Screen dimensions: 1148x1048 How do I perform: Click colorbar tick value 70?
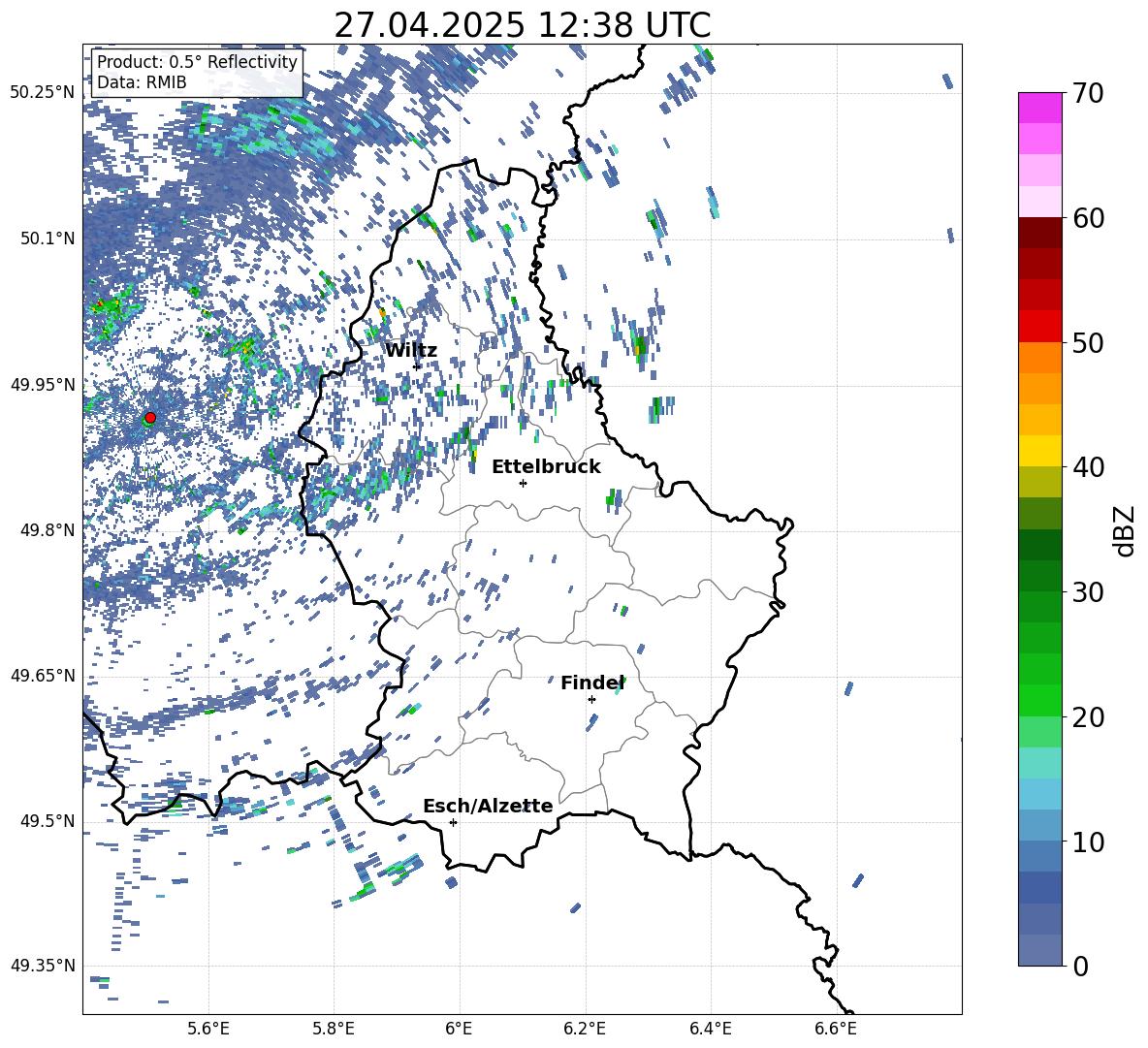click(x=1088, y=93)
